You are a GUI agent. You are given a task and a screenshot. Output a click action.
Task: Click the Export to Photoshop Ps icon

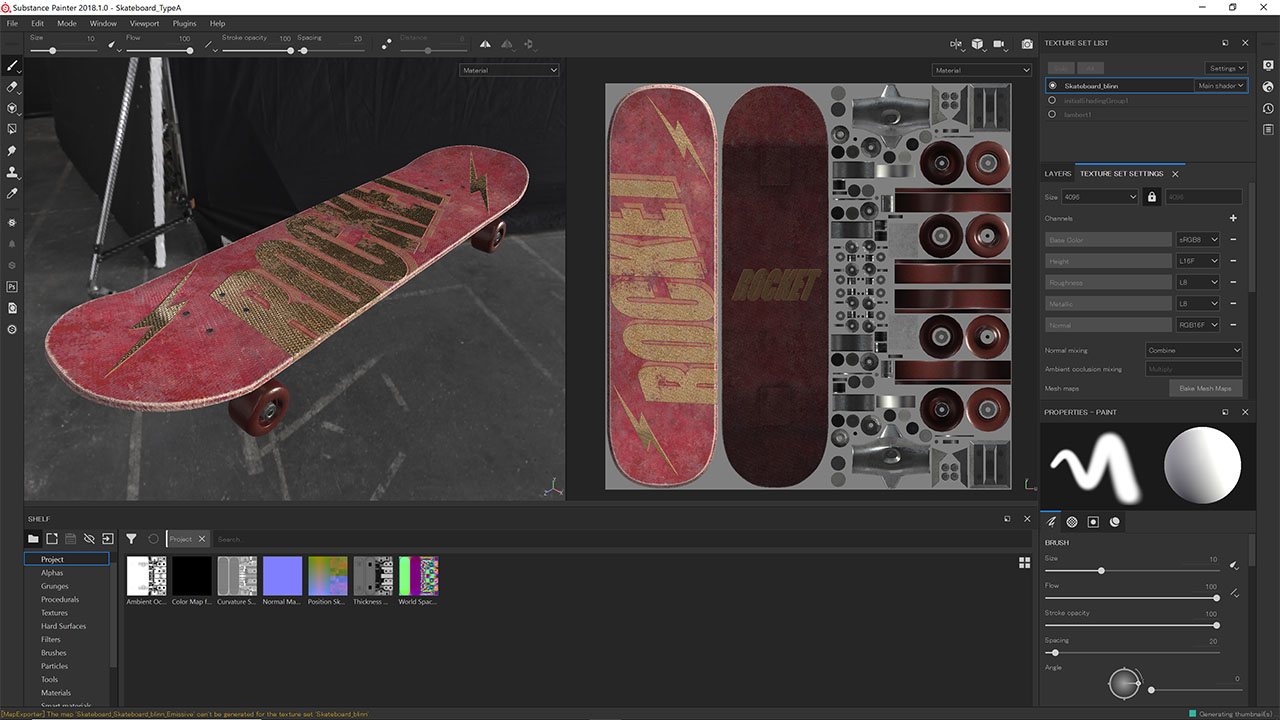(12, 286)
